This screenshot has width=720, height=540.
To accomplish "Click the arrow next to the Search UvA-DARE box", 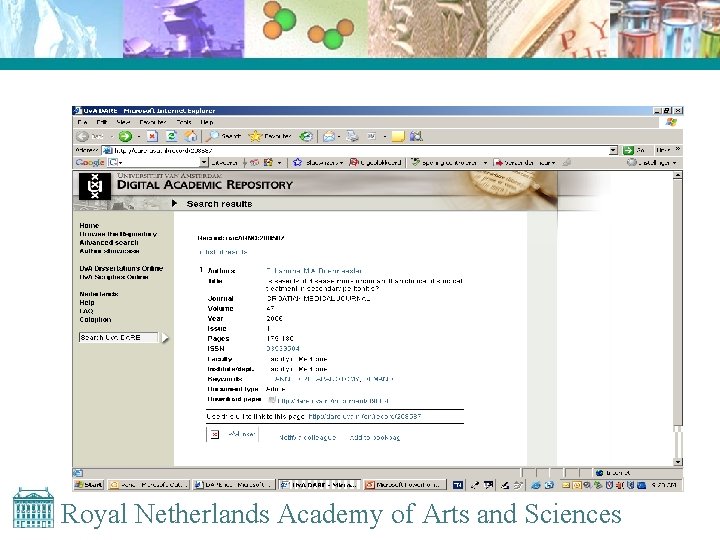I will coord(165,338).
